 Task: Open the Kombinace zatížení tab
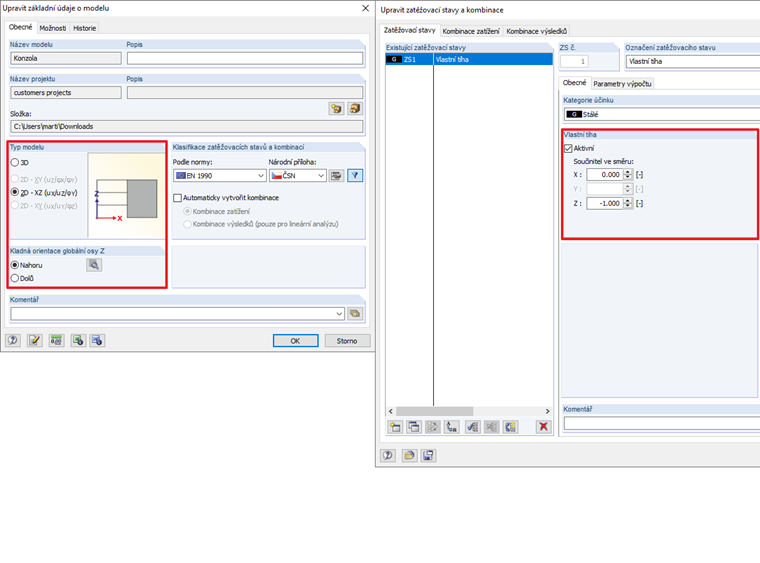tap(471, 31)
